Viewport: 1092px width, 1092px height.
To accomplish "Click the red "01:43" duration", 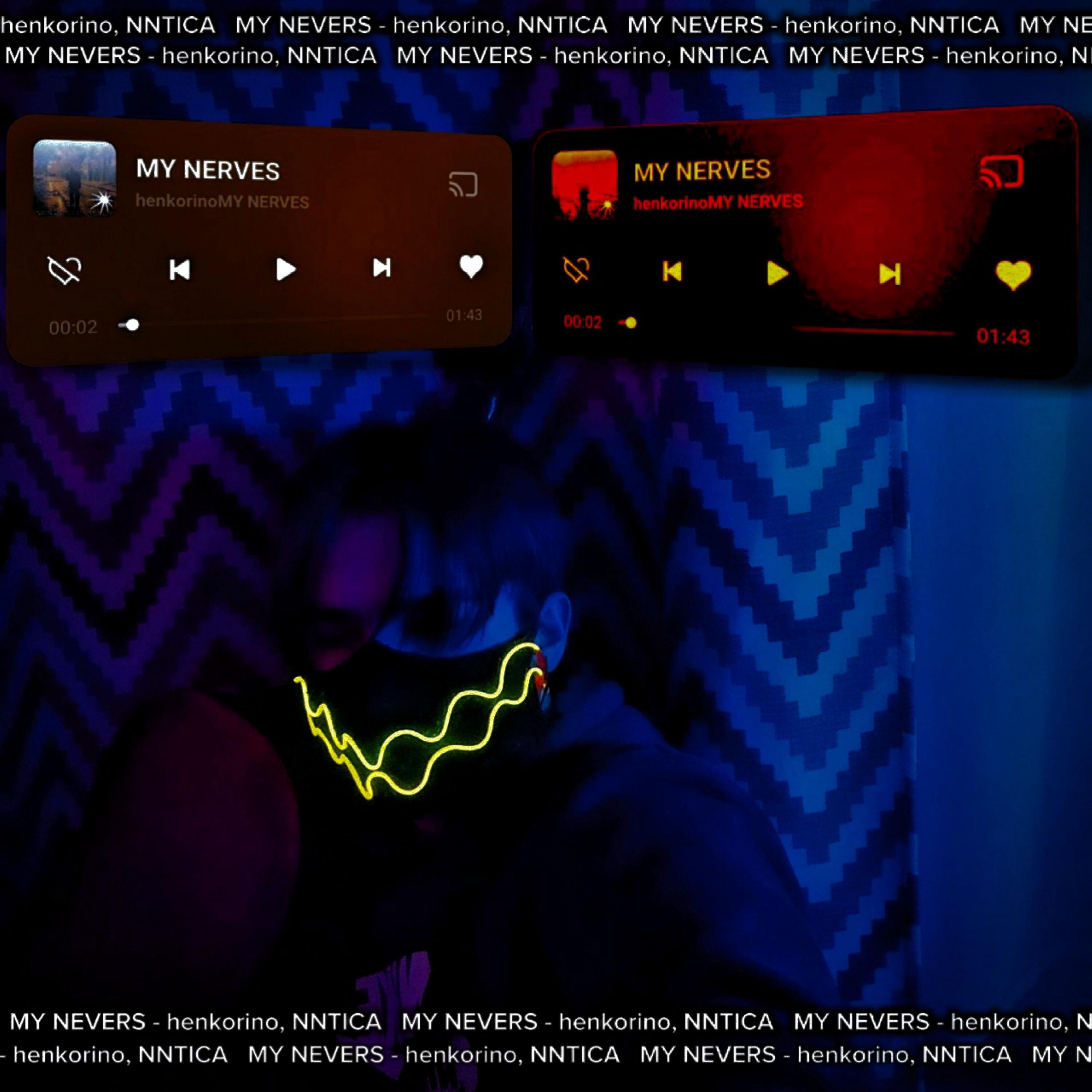I will click(1003, 336).
